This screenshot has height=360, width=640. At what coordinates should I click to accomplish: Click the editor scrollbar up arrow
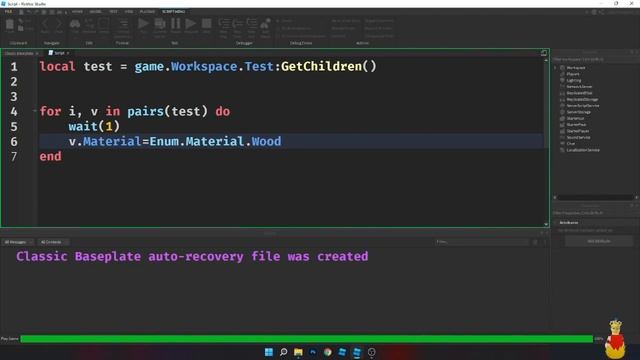point(546,60)
